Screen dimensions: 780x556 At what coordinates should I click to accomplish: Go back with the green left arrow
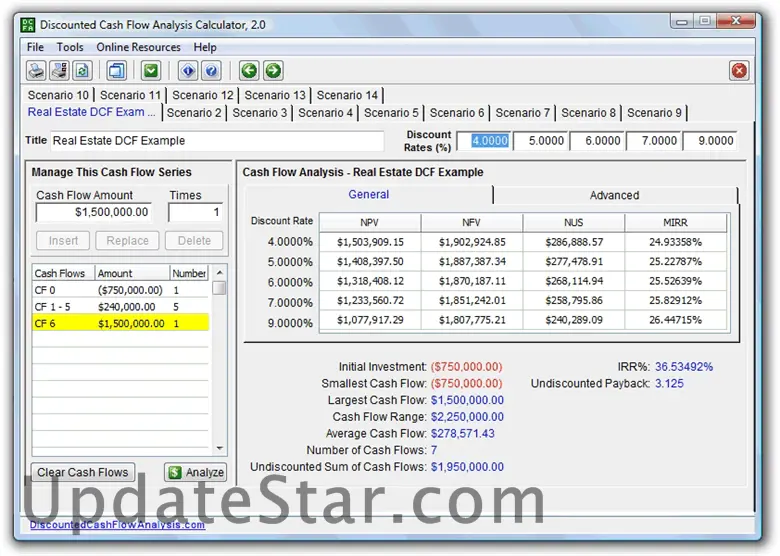point(249,71)
